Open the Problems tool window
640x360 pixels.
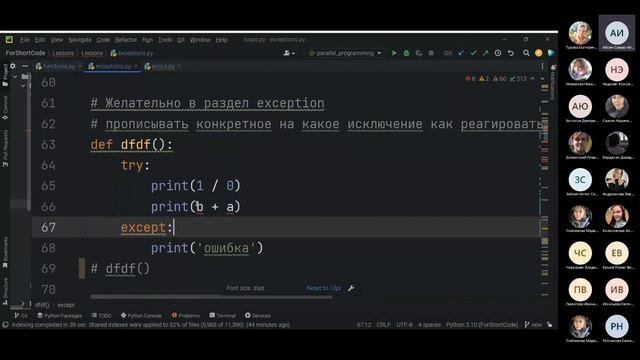pyautogui.click(x=186, y=316)
